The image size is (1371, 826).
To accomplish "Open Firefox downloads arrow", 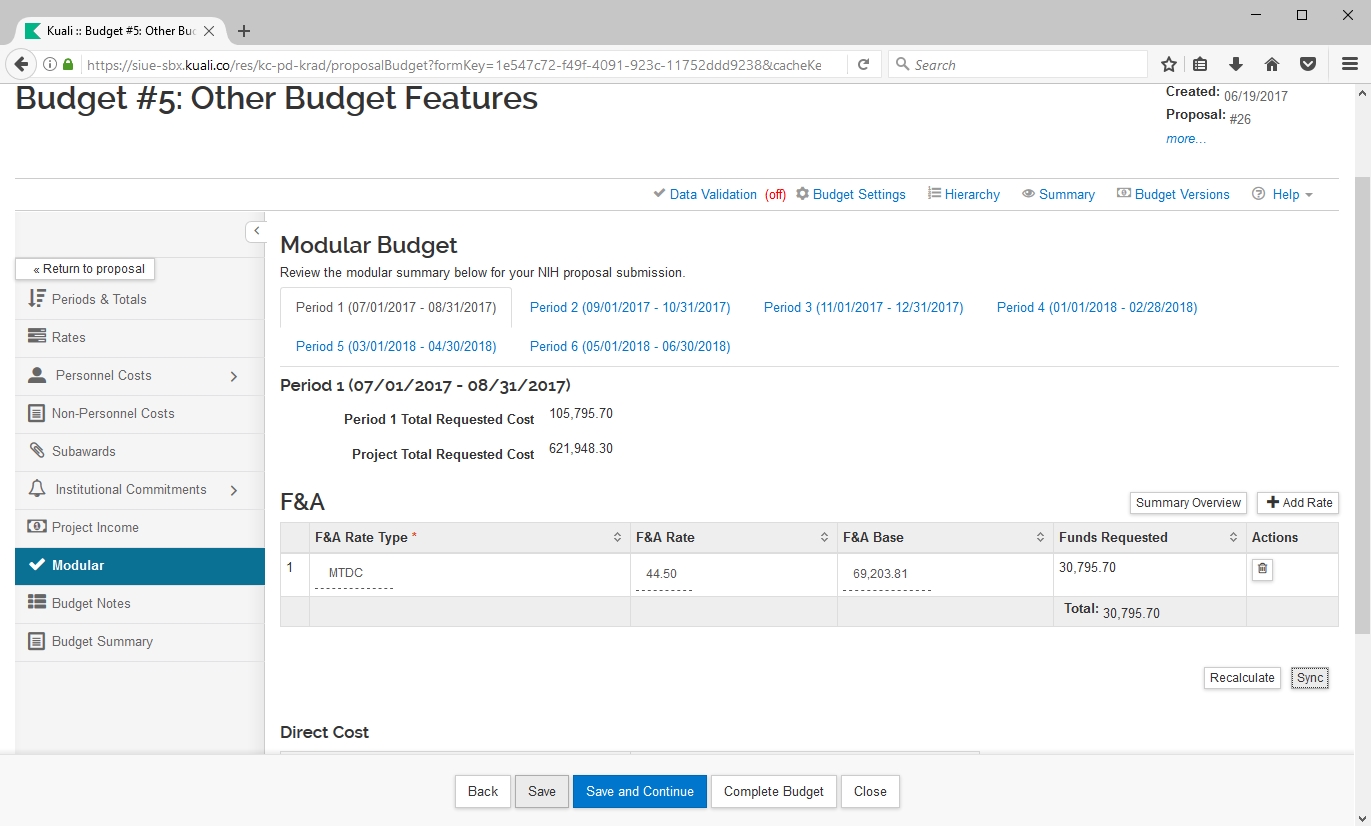I will (1236, 64).
